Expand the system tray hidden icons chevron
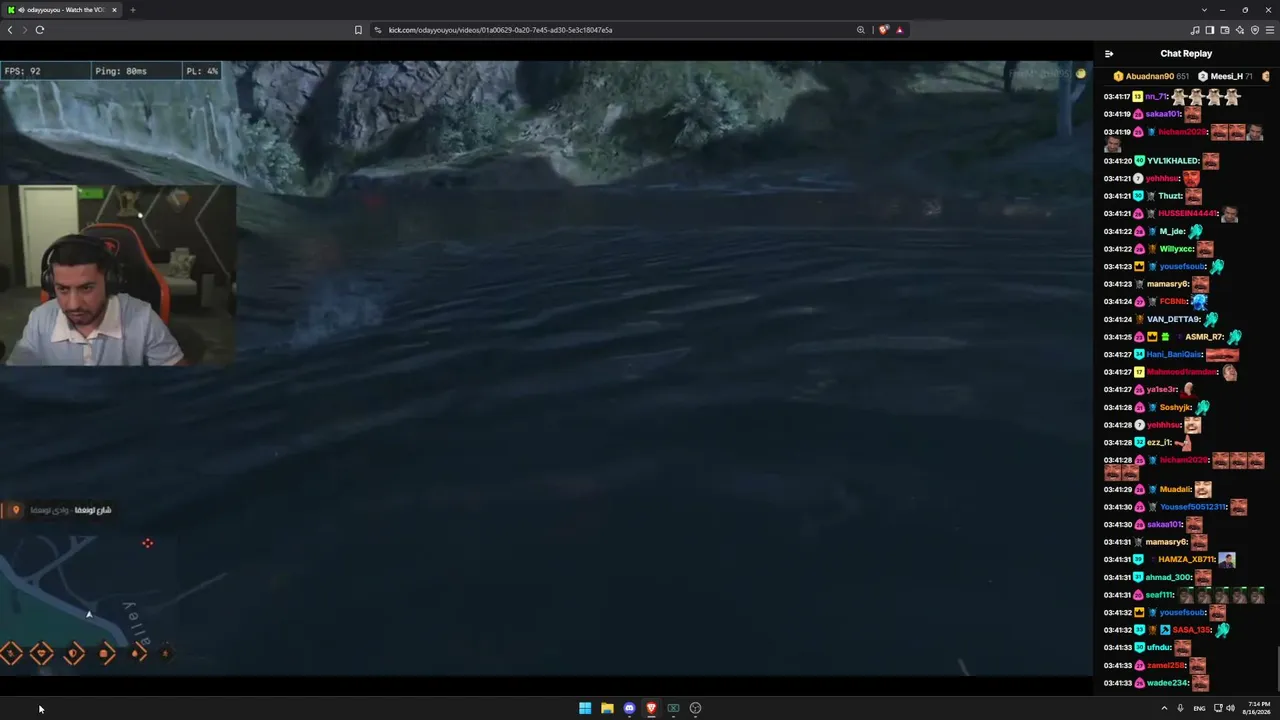 click(x=1164, y=708)
